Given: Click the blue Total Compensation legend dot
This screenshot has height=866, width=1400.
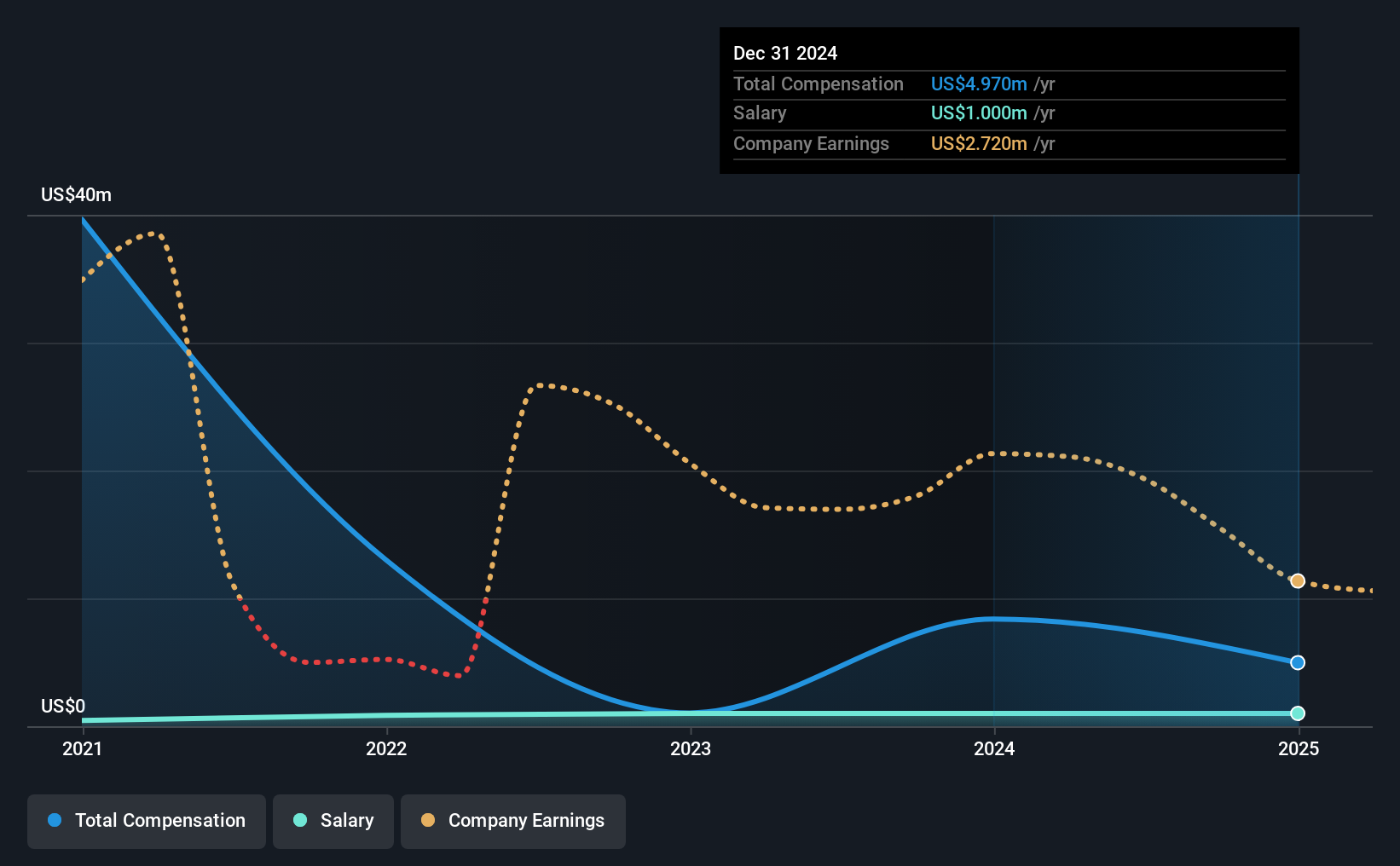Looking at the screenshot, I should pos(55,820).
